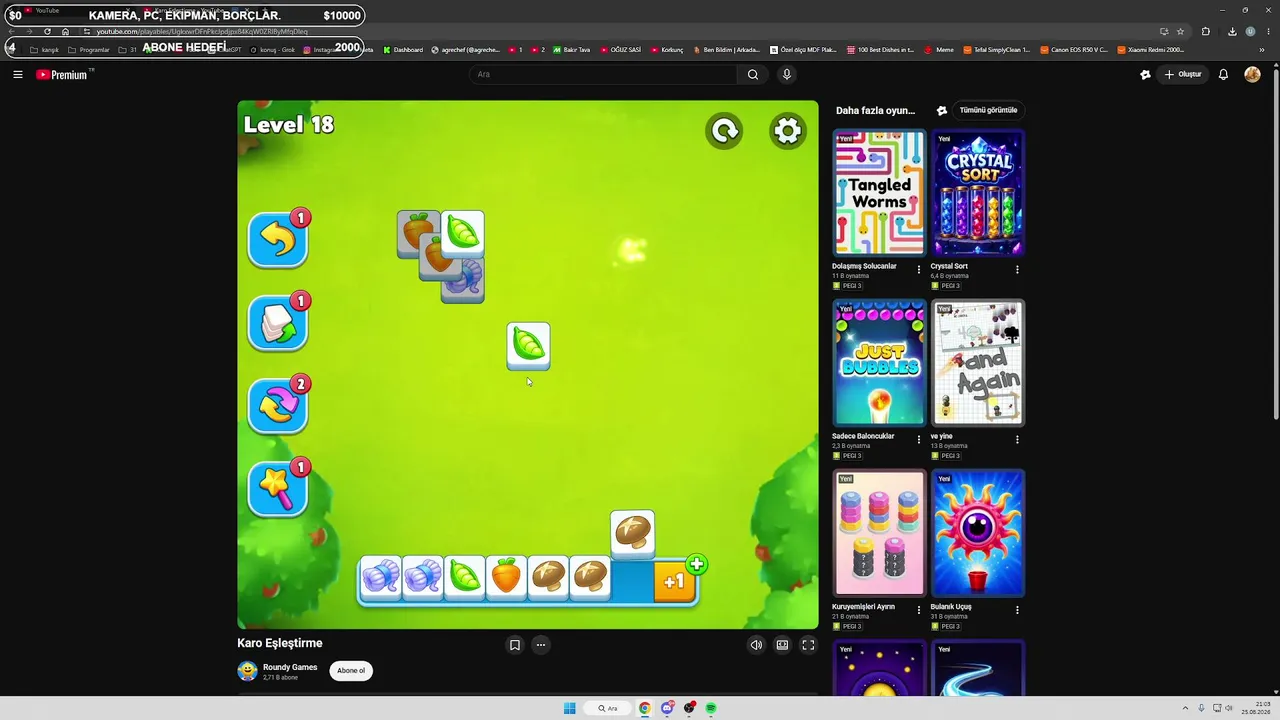Screen dimensions: 1280x720
Task: Open the Bulanık Uçuş game thumbnail
Action: coord(978,533)
